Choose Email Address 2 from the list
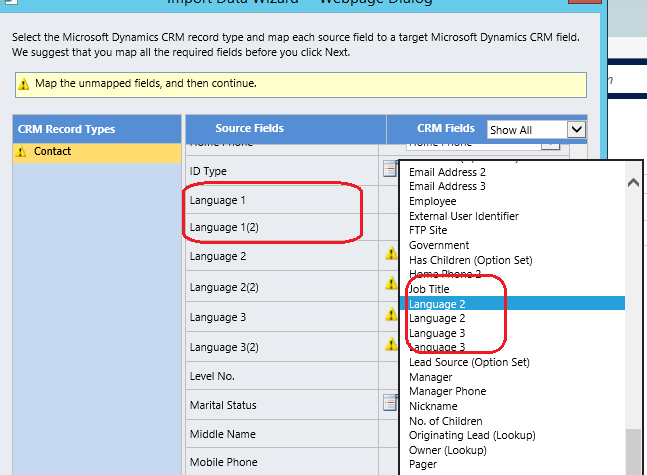This screenshot has height=475, width=647. 447,172
